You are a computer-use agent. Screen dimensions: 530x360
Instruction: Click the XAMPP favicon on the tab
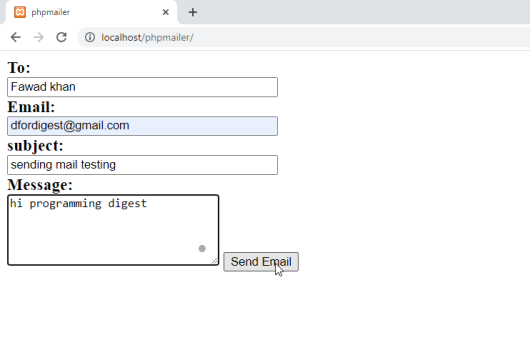(20, 12)
